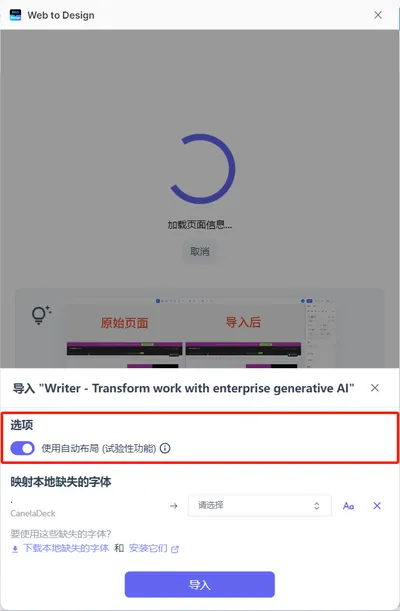
Task: Open the 导入后 preview image
Action: click(243, 336)
